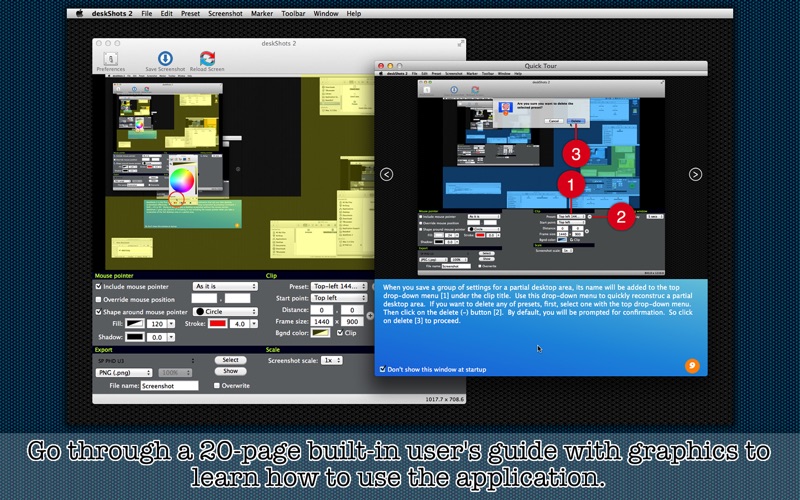Click the Select export folder button
The width and height of the screenshot is (800, 500).
tap(230, 360)
